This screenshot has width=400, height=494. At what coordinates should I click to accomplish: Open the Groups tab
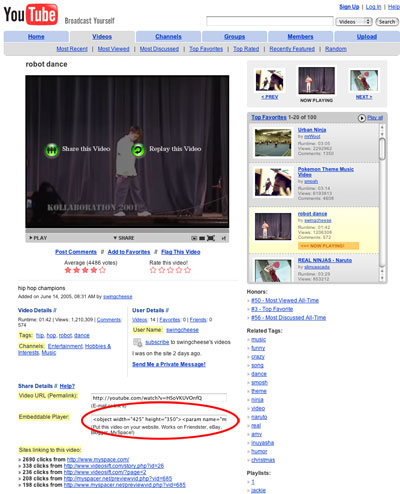click(234, 37)
